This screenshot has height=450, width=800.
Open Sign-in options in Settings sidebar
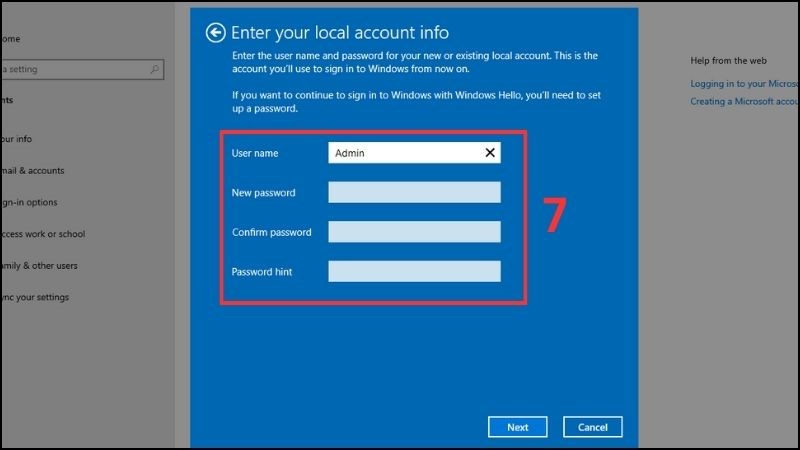29,202
